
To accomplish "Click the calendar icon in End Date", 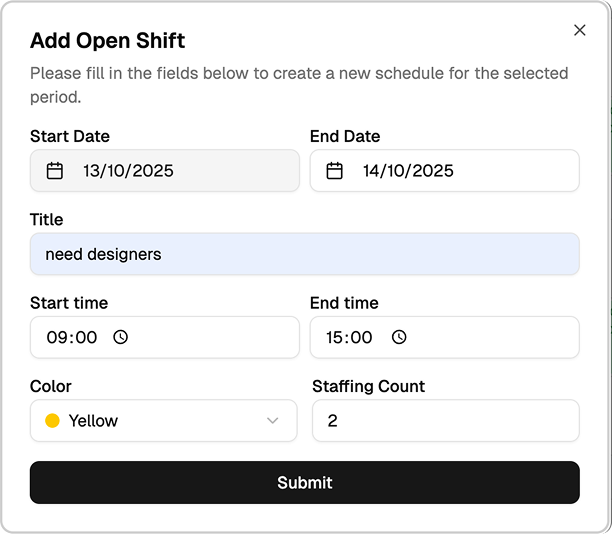I will [335, 171].
